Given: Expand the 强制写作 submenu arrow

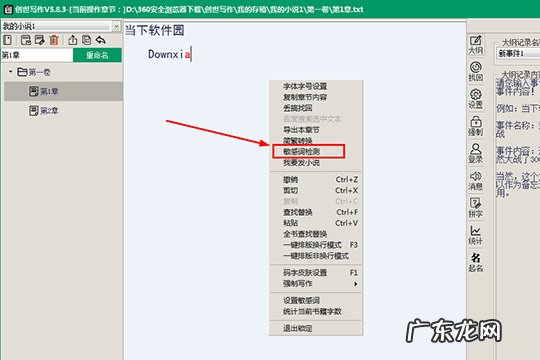Looking at the screenshot, I should pos(355,284).
